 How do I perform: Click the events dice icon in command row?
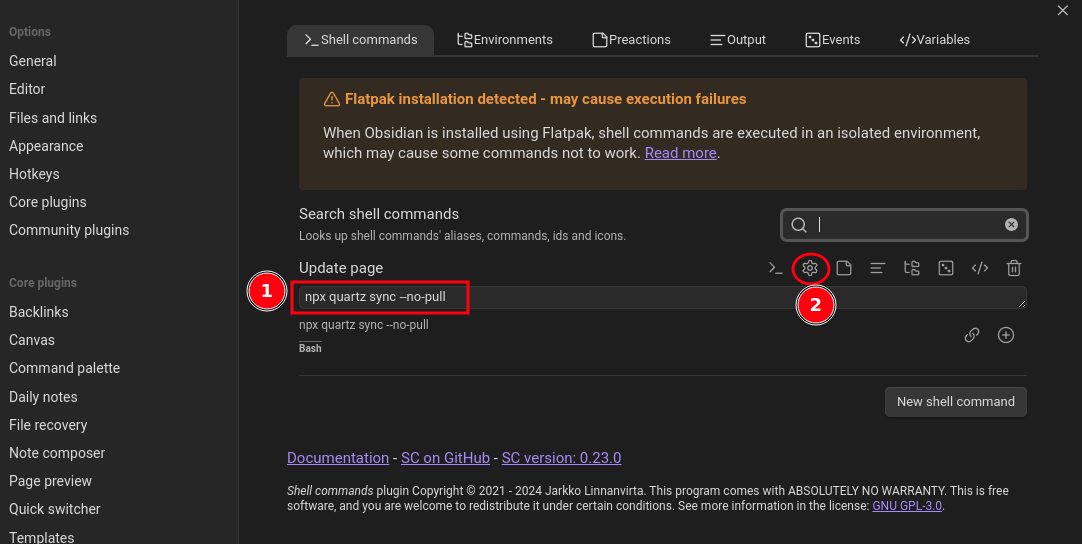(x=946, y=268)
